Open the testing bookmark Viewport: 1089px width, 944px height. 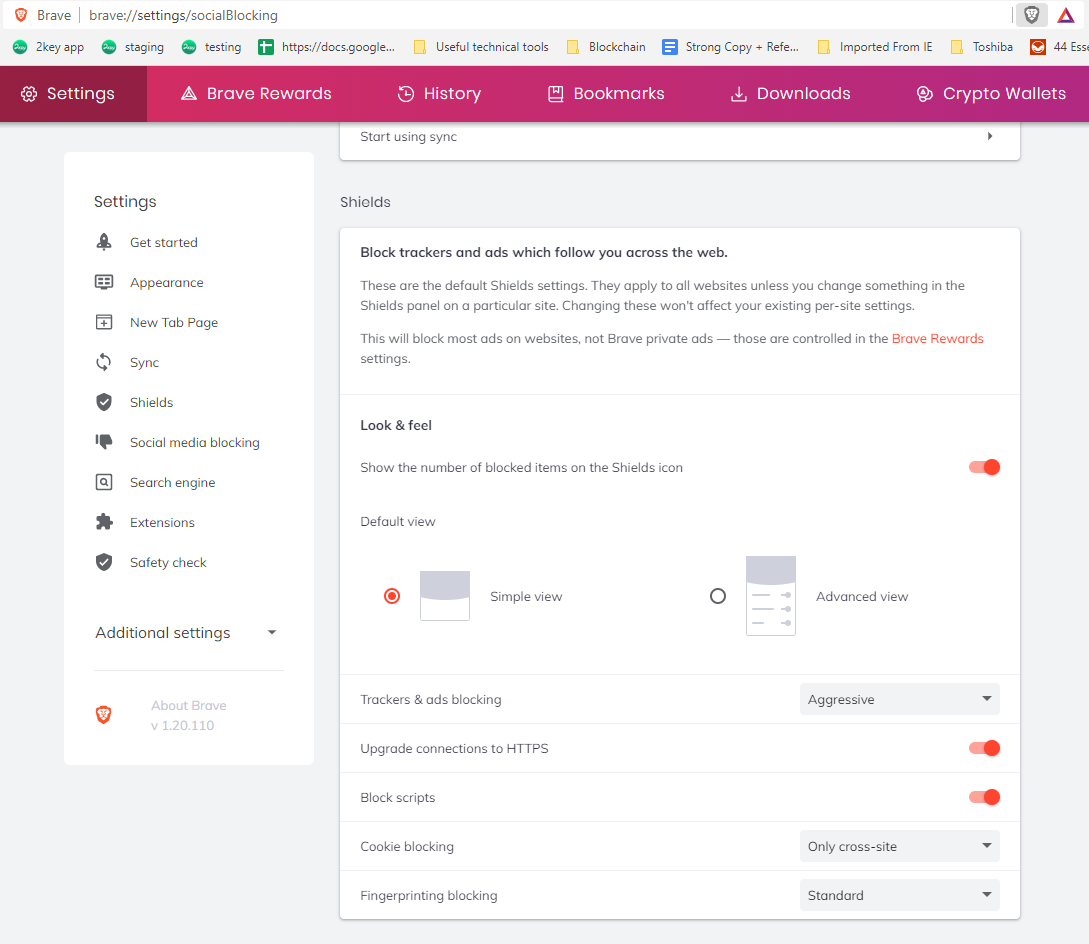(212, 47)
